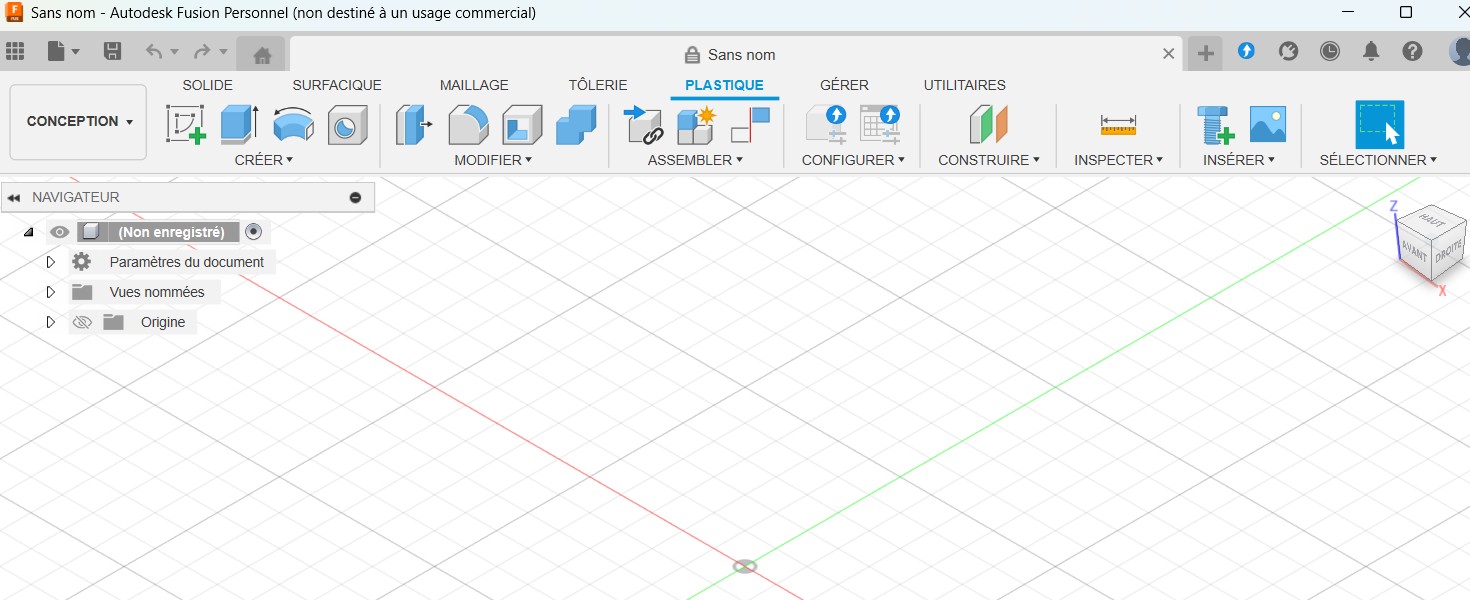Click the Fillet tool in Modifier
Screen dimensions: 1470x600
(468, 125)
